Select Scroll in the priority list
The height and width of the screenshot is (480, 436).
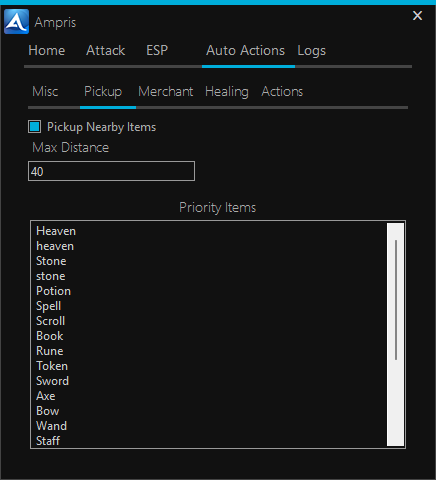click(x=50, y=321)
